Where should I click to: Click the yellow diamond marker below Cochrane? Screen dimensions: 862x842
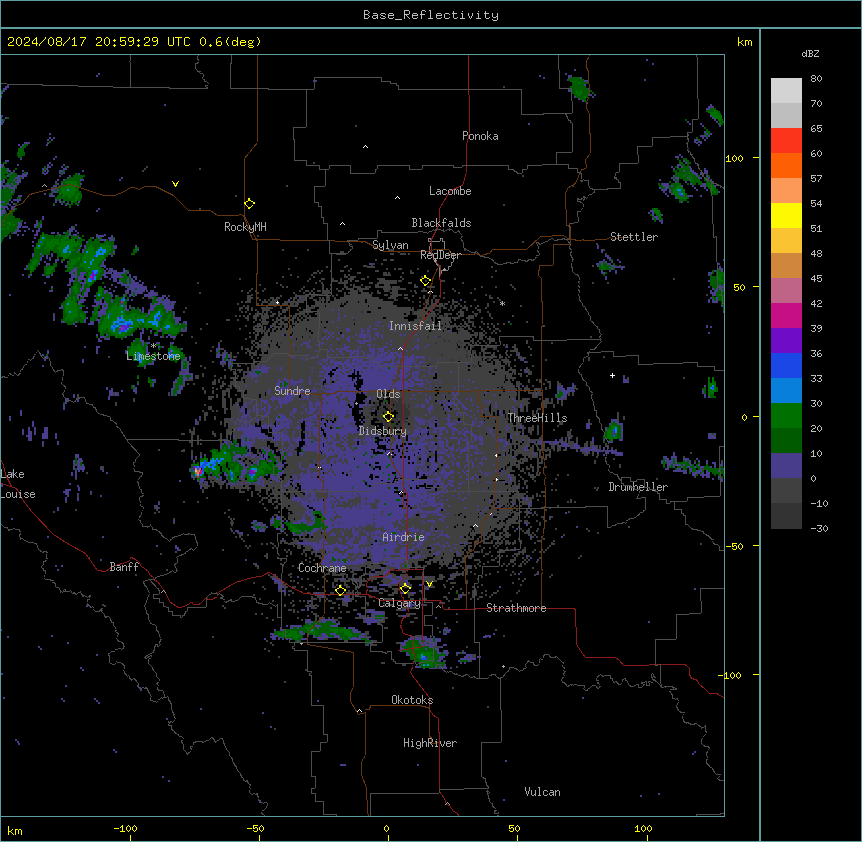point(340,590)
